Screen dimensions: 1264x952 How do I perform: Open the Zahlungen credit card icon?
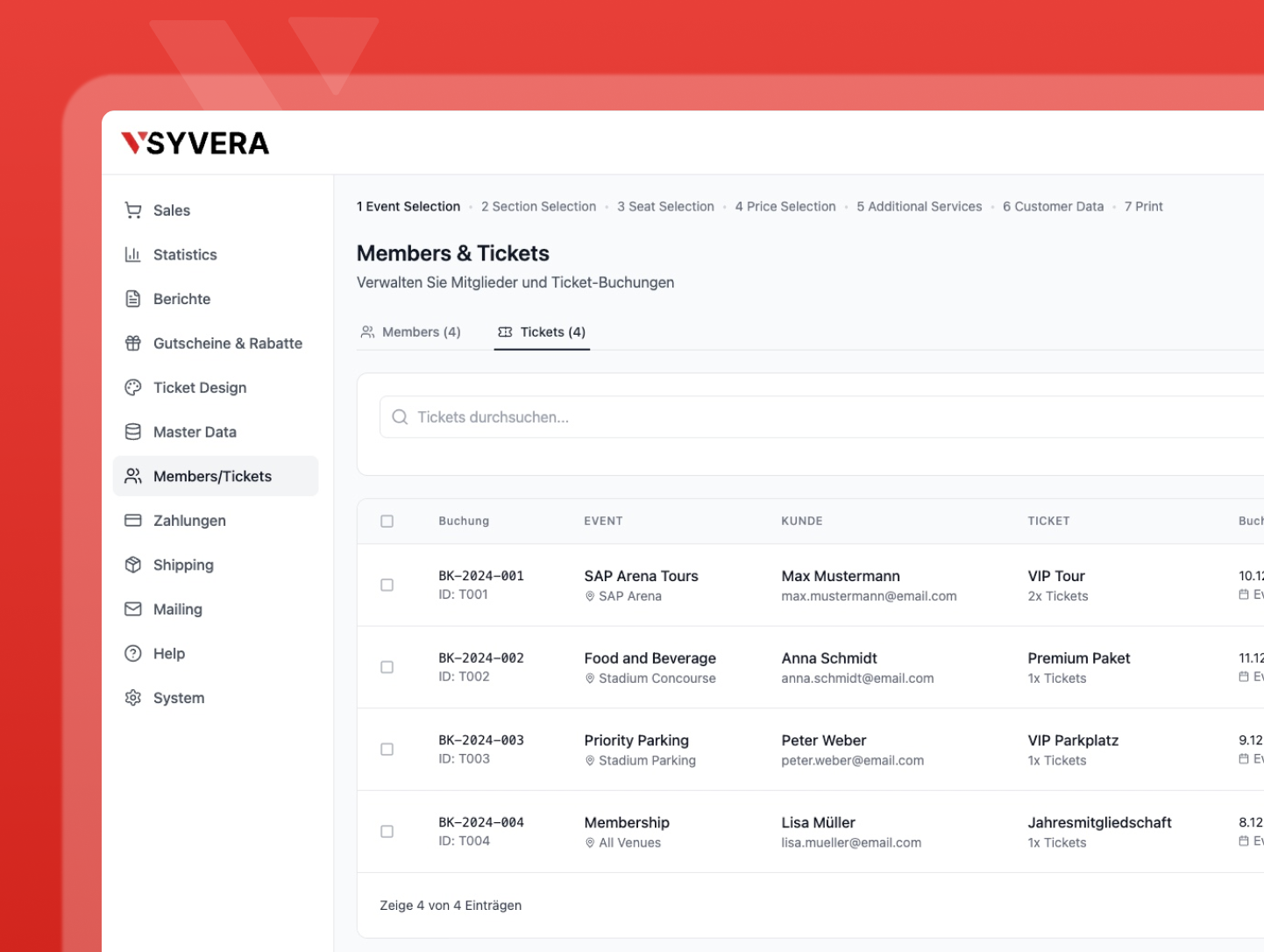click(133, 521)
